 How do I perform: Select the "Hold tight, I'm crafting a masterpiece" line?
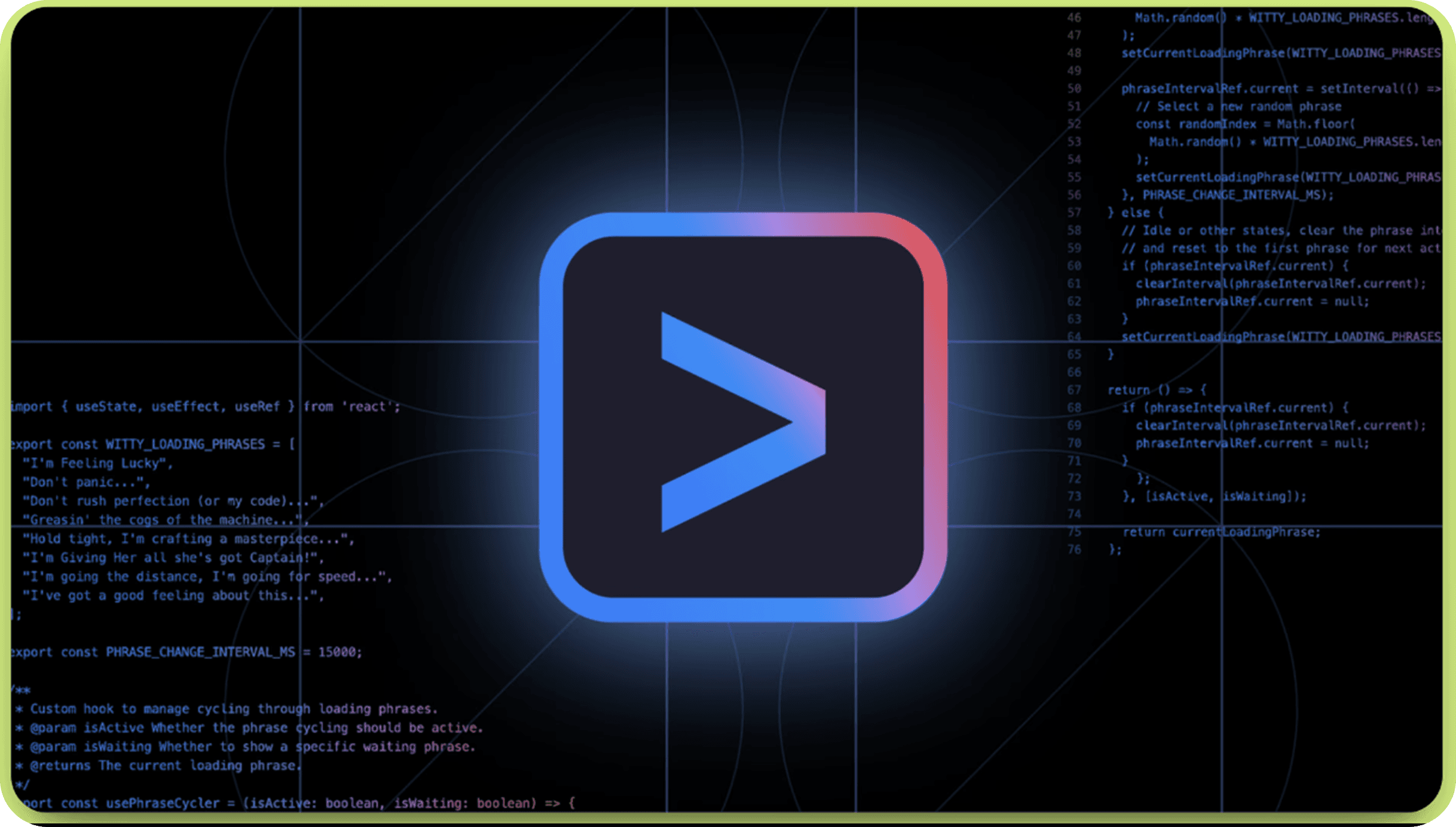(188, 539)
